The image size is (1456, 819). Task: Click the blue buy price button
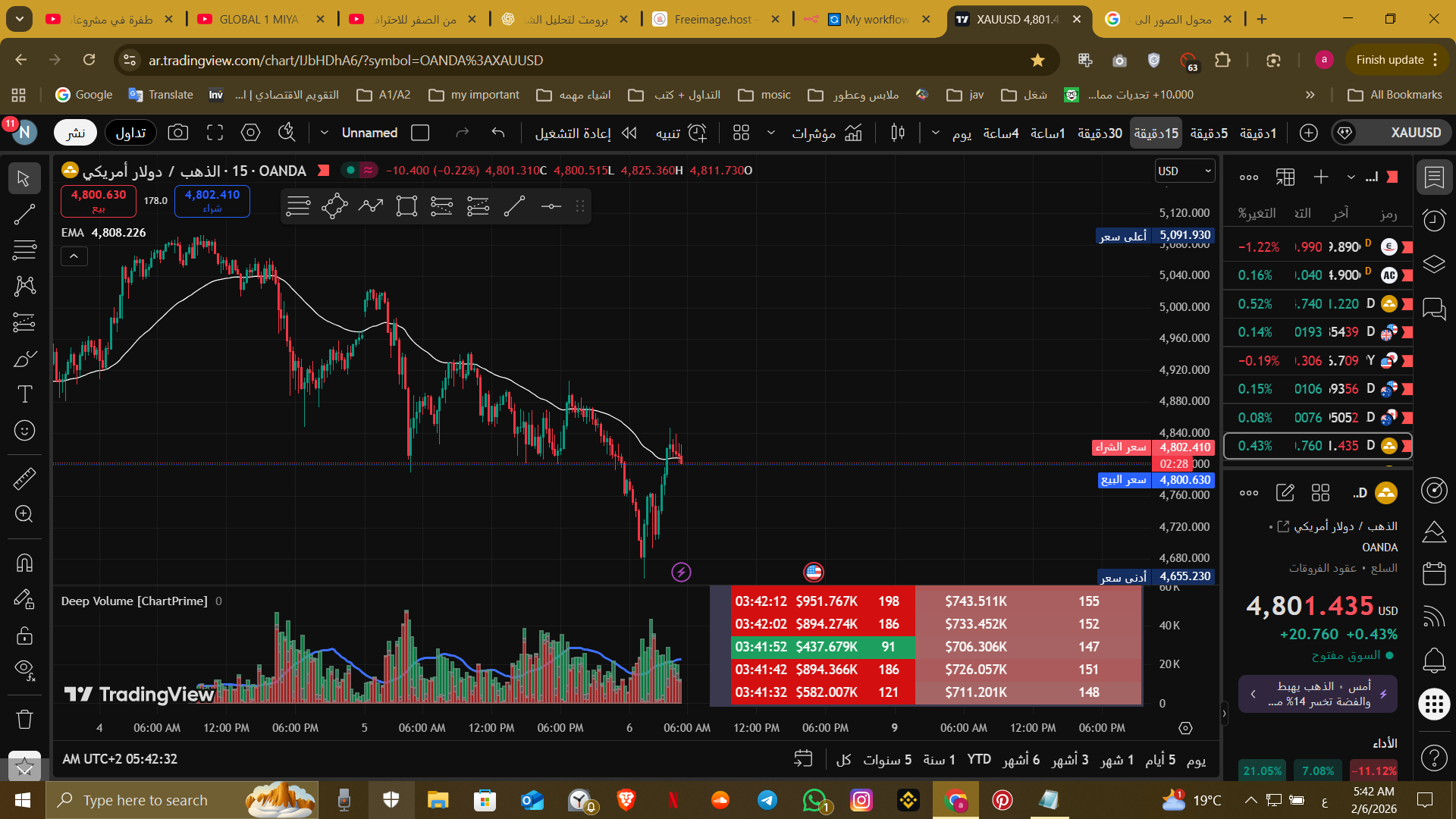(x=212, y=201)
